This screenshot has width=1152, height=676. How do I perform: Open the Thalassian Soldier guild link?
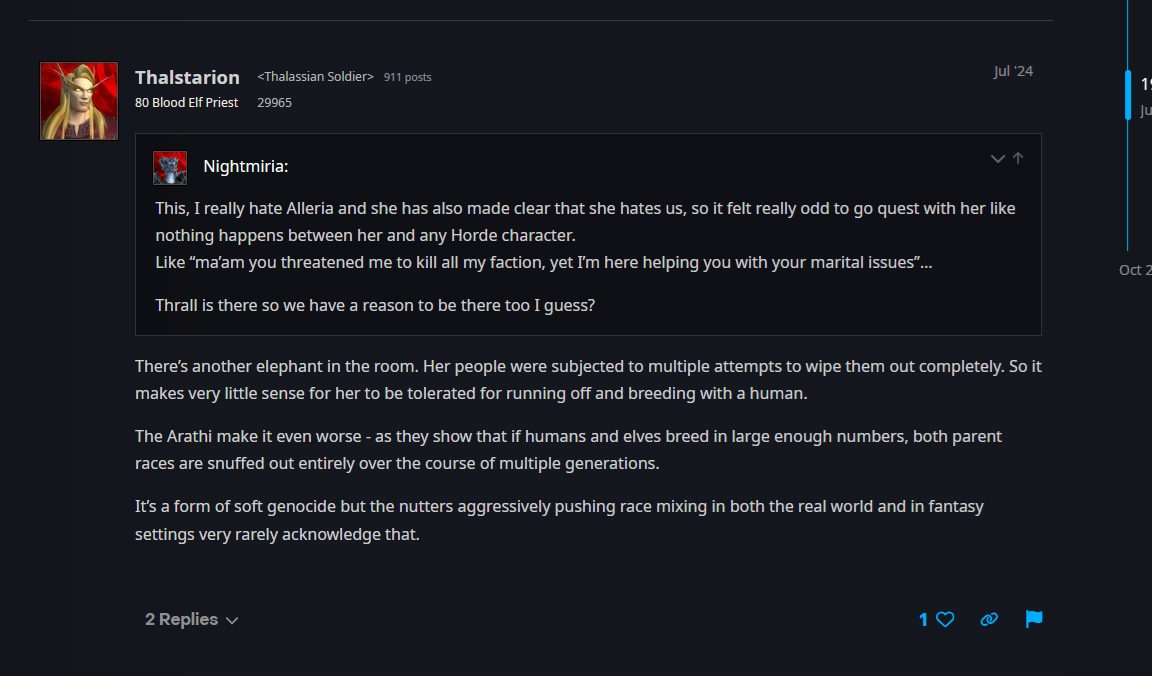[315, 77]
